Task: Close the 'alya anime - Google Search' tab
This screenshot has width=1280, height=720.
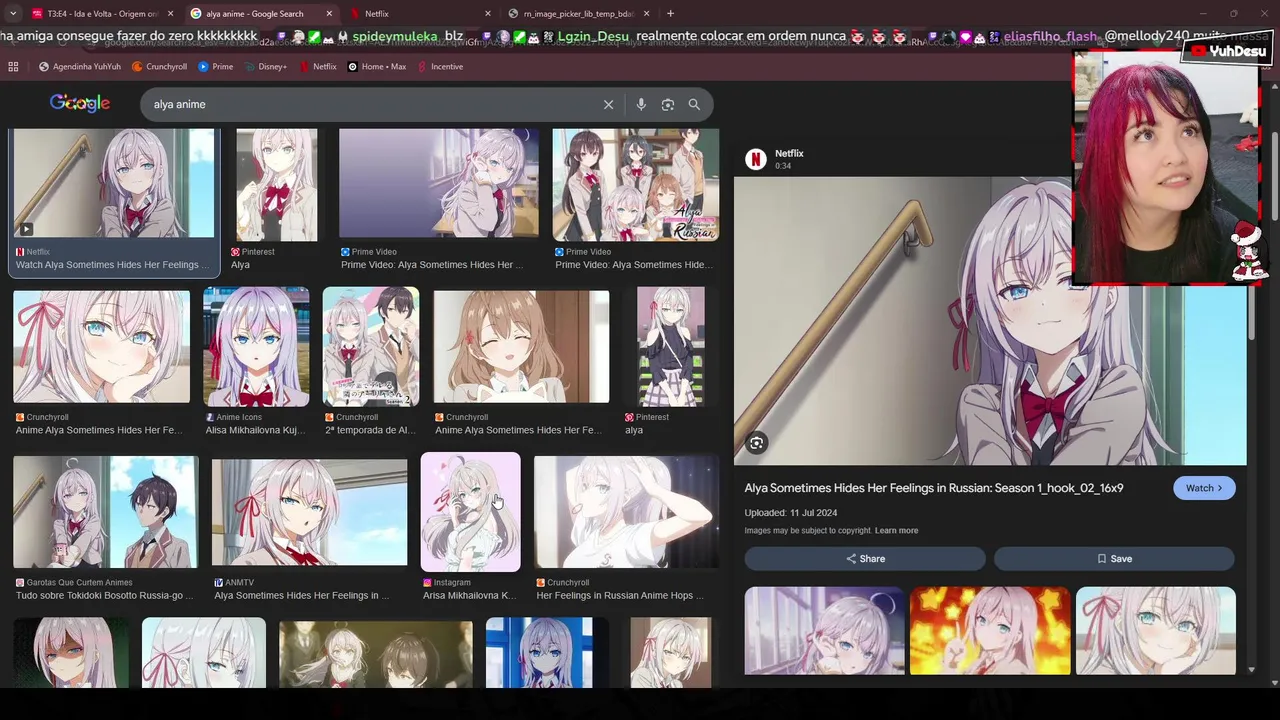Action: [x=329, y=14]
